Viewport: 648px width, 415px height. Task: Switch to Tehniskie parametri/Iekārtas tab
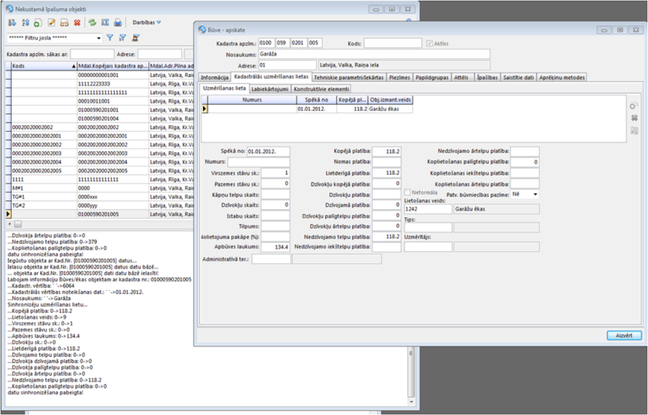[x=349, y=78]
